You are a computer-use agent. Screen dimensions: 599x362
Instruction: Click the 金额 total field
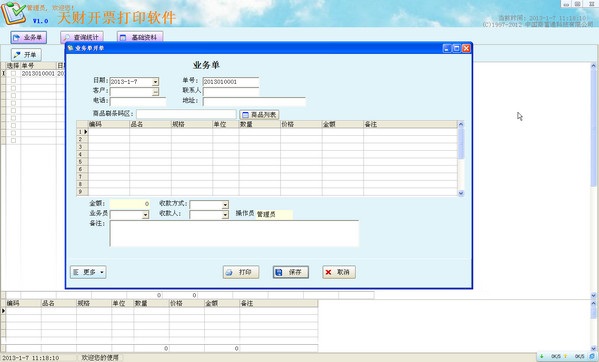pos(130,204)
